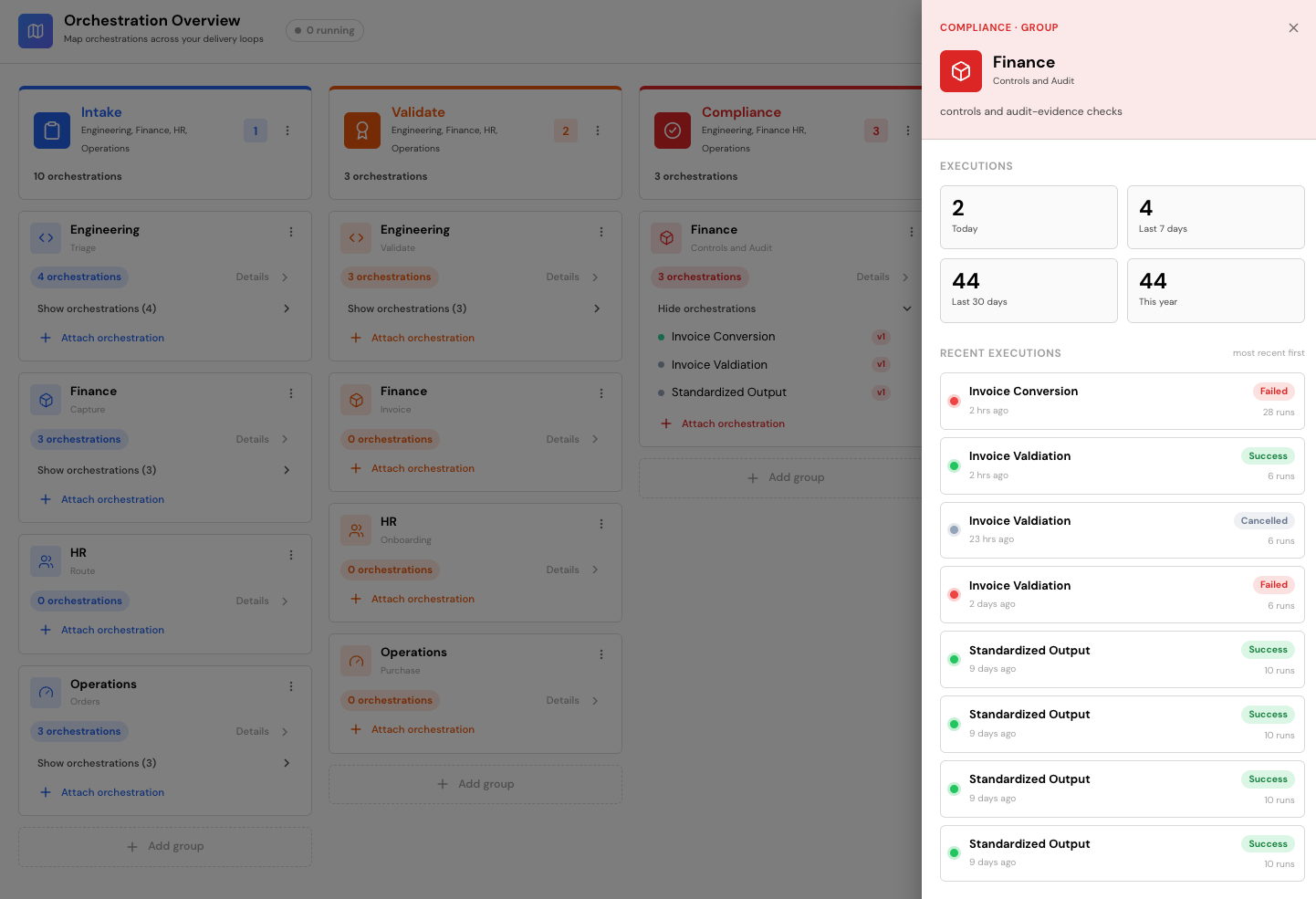The image size is (1316, 899).
Task: Expand Show orchestrations (3) under Finance Capture
Action: (165, 470)
